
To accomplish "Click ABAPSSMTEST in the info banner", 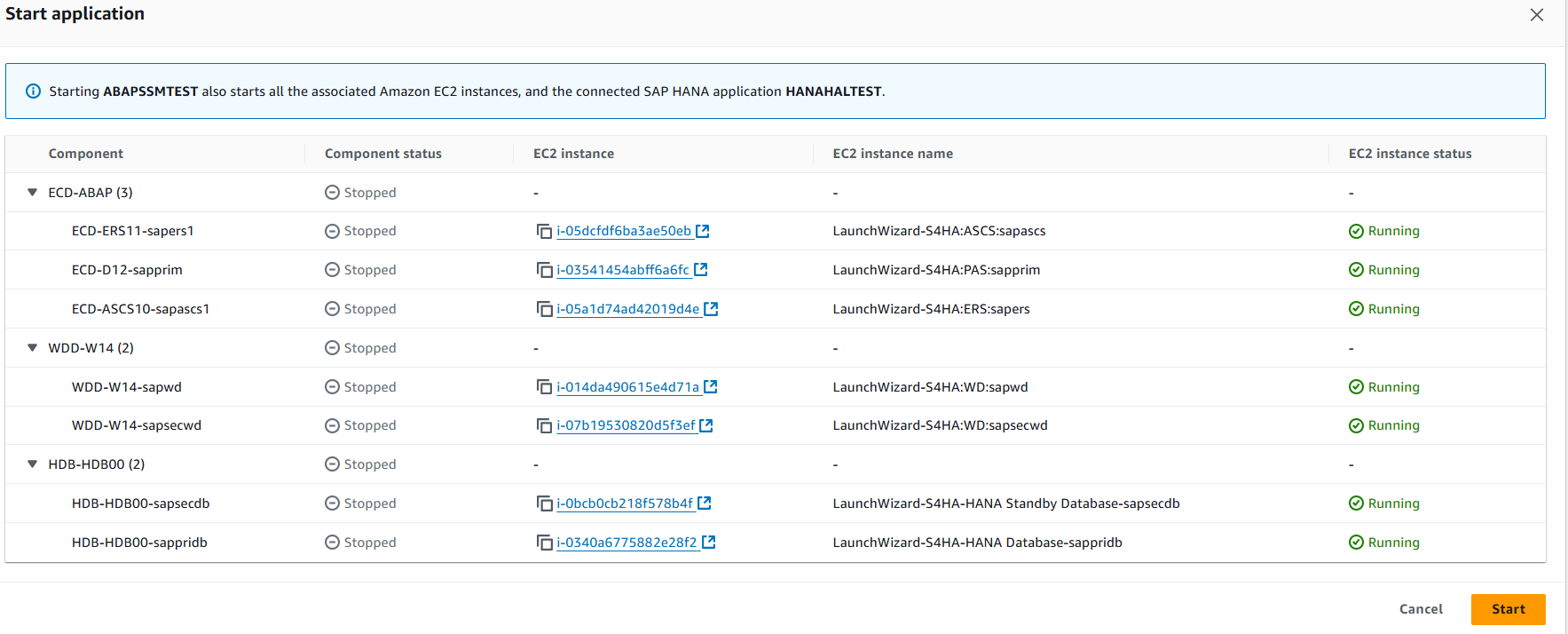I will pyautogui.click(x=150, y=91).
